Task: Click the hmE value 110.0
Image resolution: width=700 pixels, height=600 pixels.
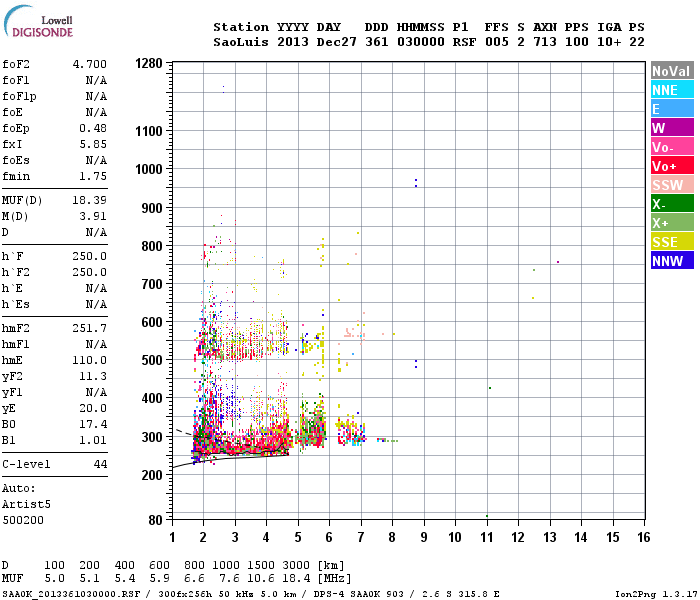Action: 90,360
